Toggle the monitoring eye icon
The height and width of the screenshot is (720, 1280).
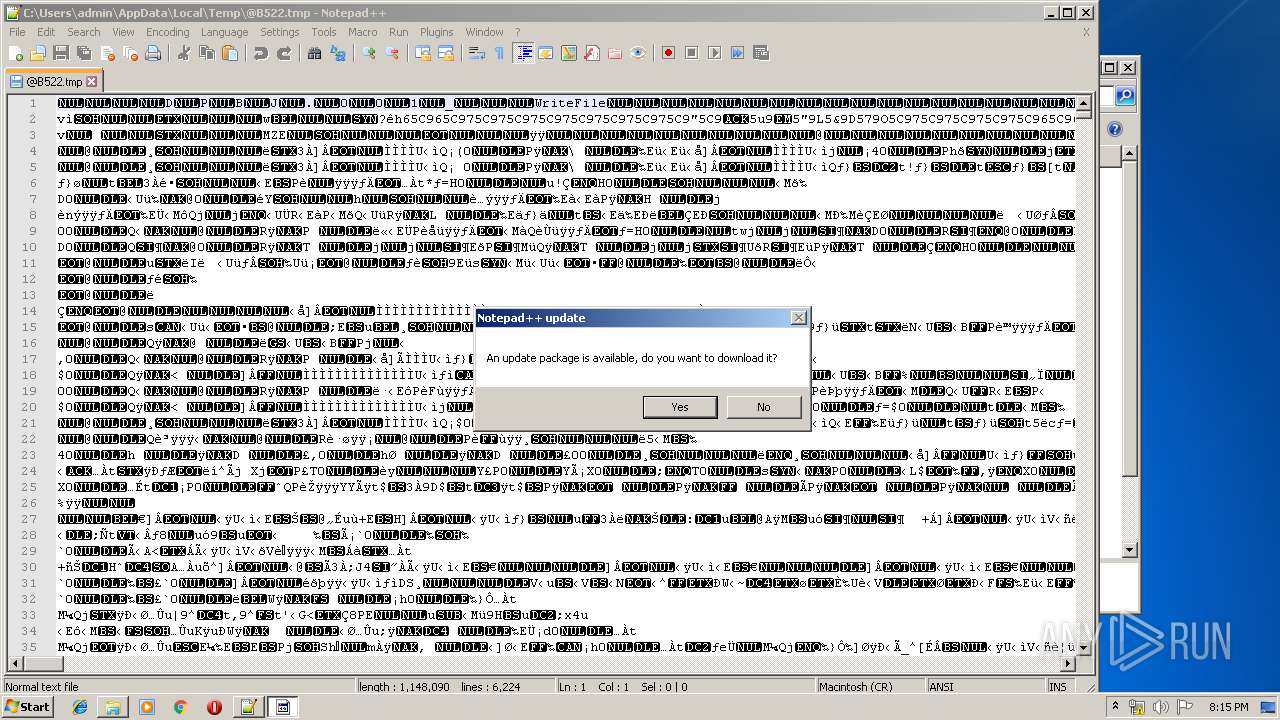coord(637,53)
